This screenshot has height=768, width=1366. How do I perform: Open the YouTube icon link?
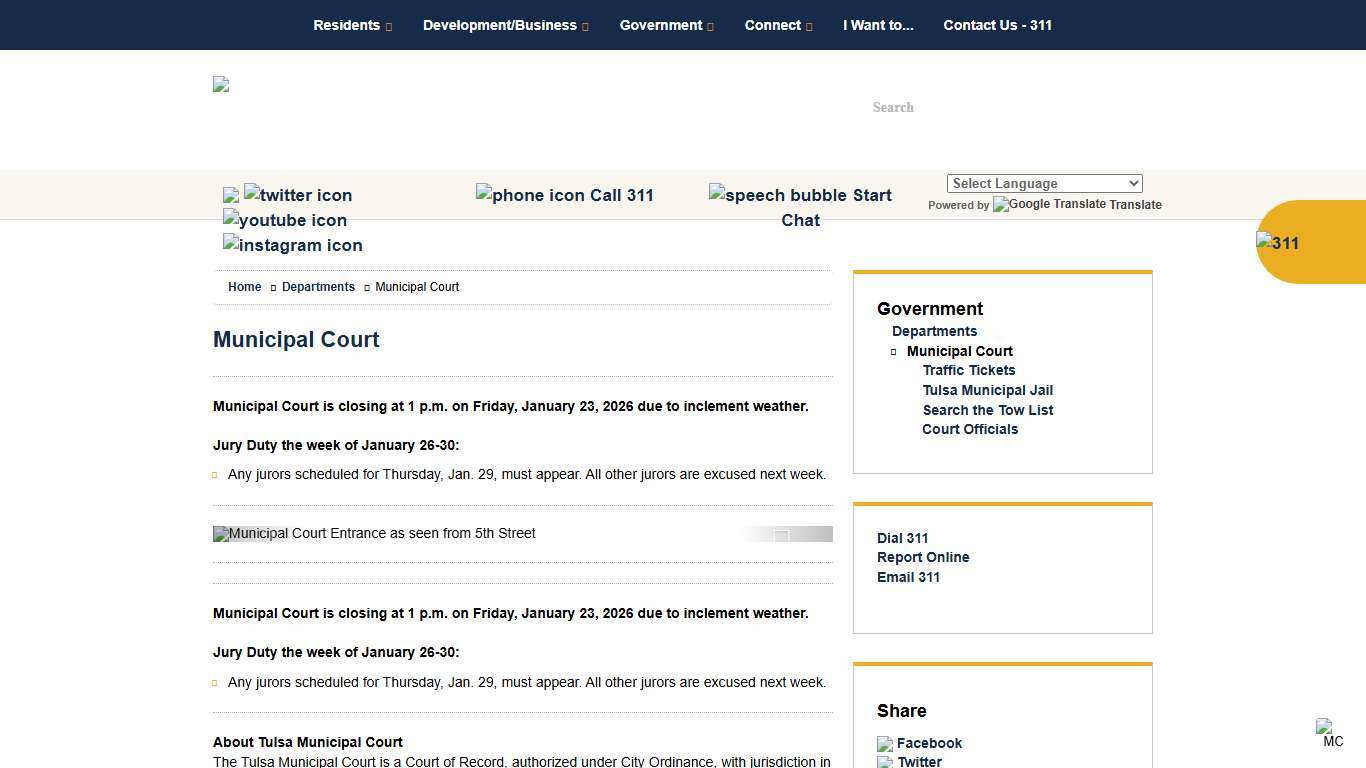tap(285, 220)
